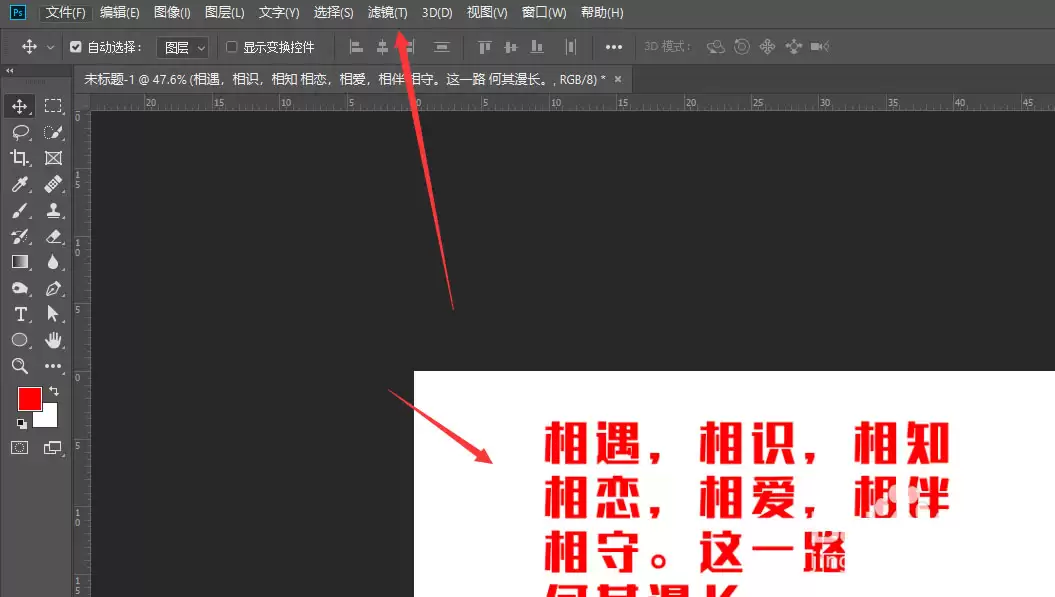Image resolution: width=1055 pixels, height=597 pixels.
Task: Open the 图像(I) menu
Action: tap(172, 13)
